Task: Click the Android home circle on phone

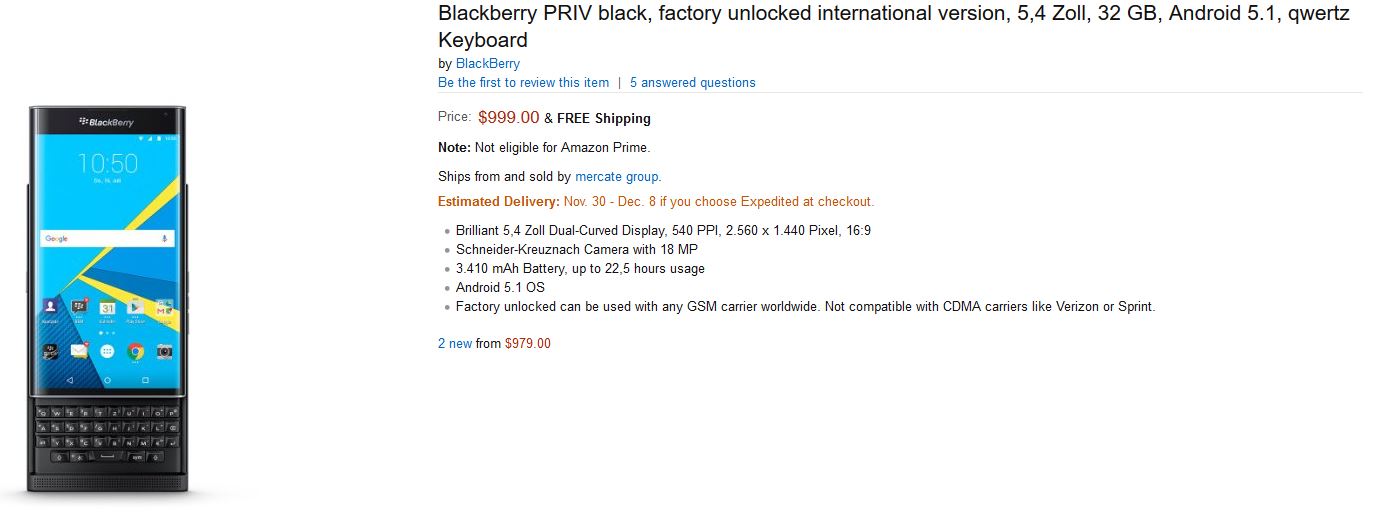Action: (107, 380)
